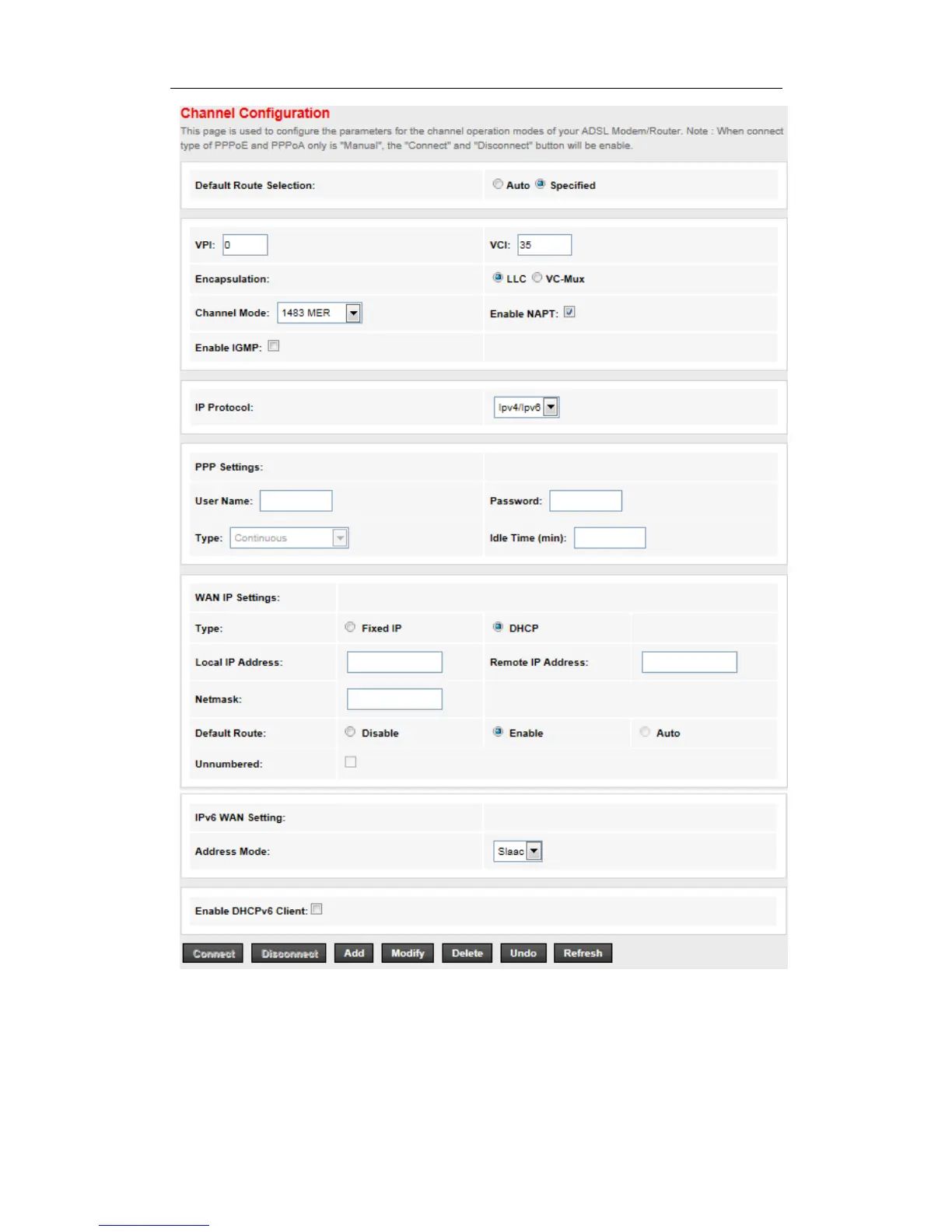This screenshot has height=1232, width=952.
Task: Set Default Route to Enable
Action: pos(498,732)
